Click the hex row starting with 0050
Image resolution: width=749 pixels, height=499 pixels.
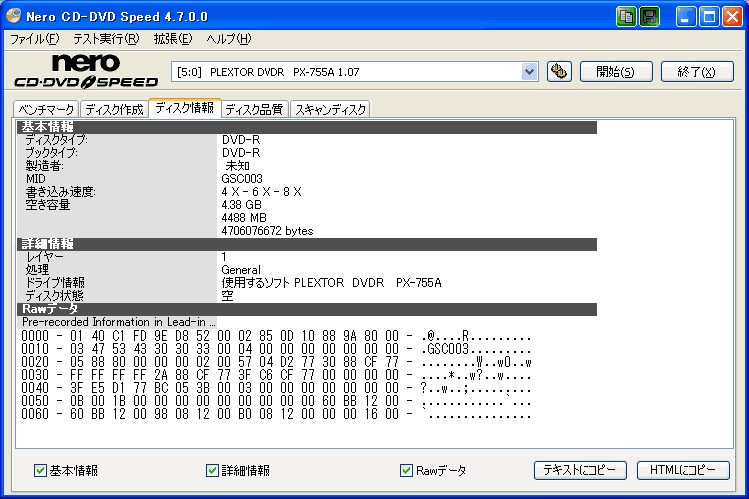coord(276,401)
